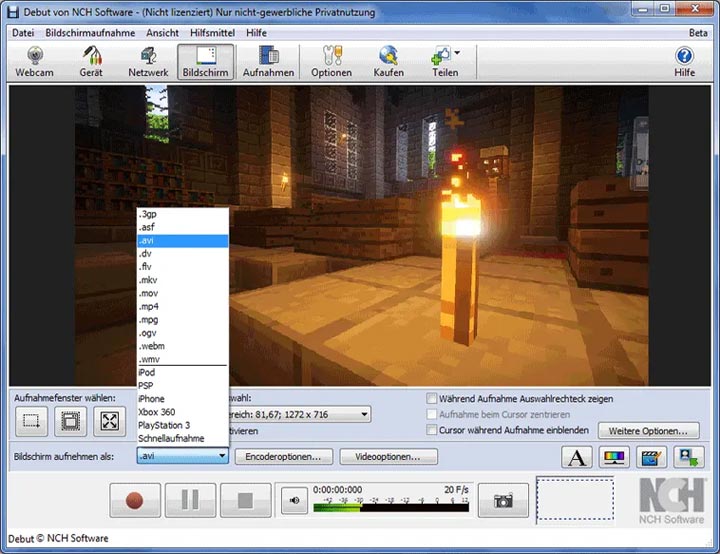Open the text caption tool
This screenshot has width=720, height=554.
[577, 457]
